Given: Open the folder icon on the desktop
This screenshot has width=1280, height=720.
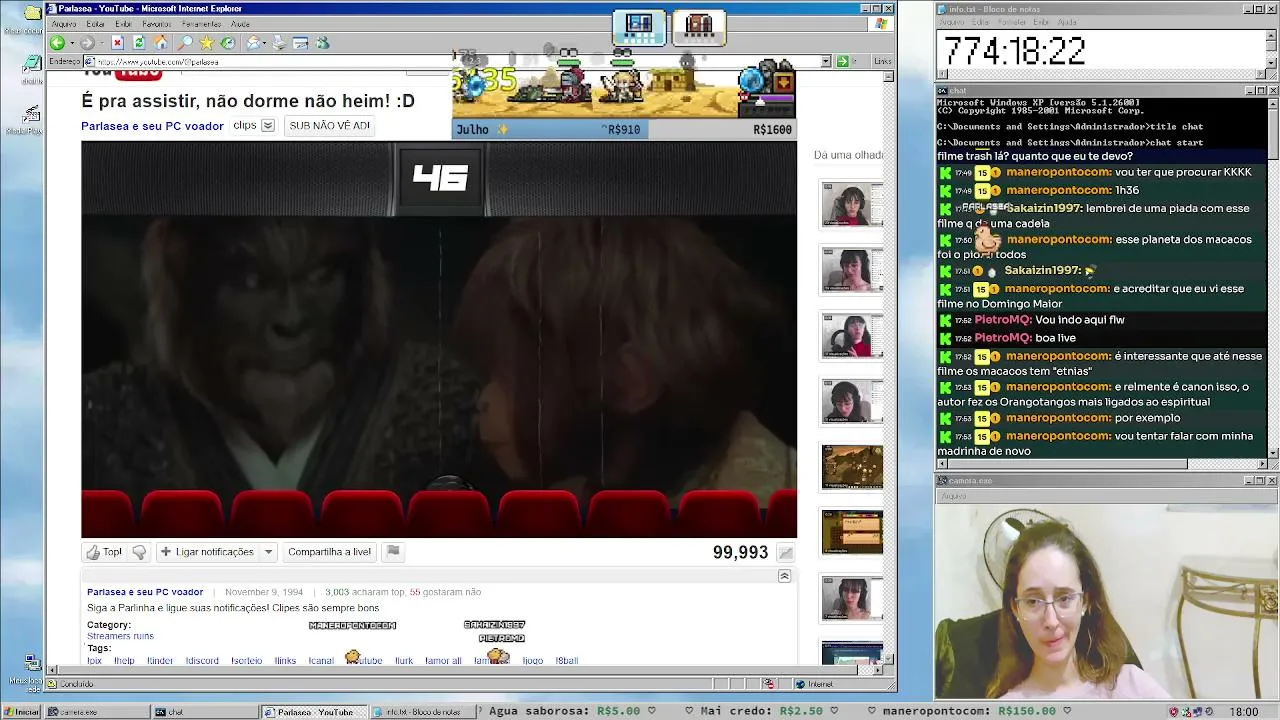Looking at the screenshot, I should click(32, 14).
